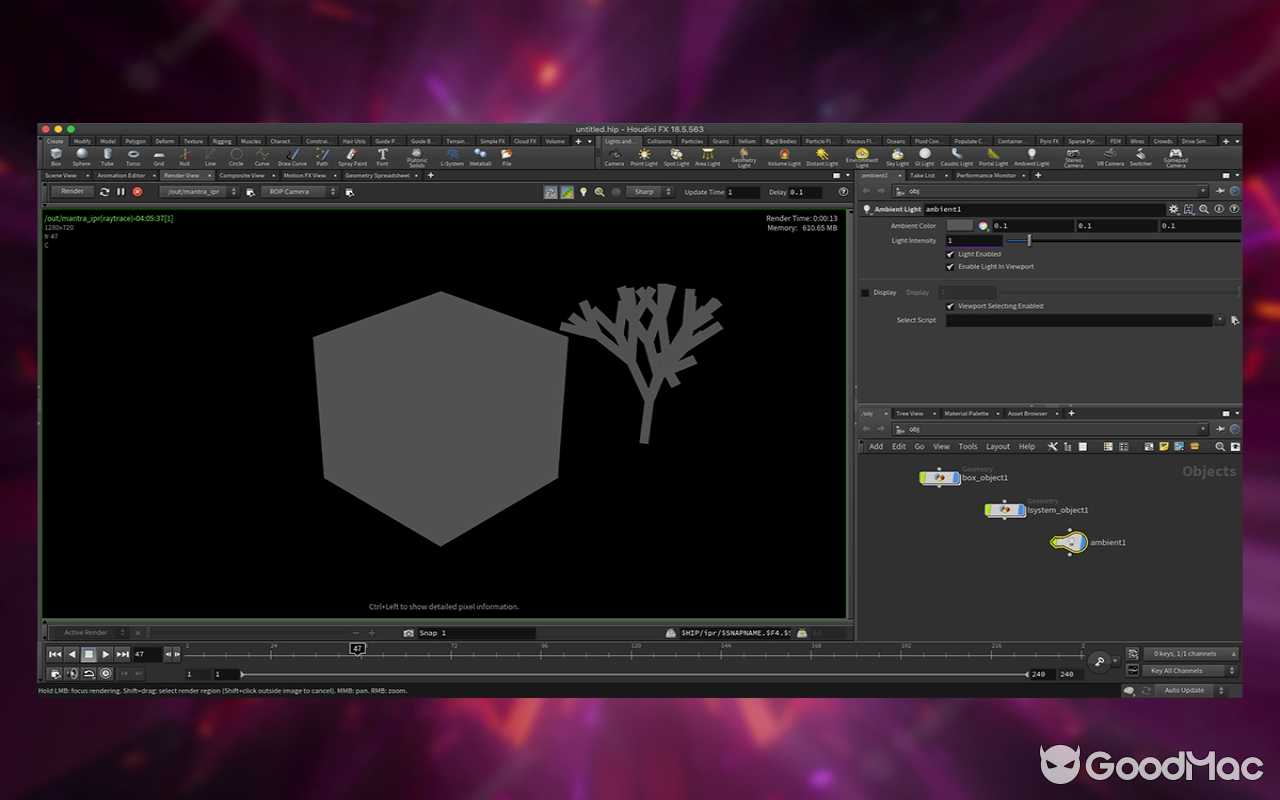Select the Metaball shelf tool
This screenshot has width=1280, height=800.
481,155
